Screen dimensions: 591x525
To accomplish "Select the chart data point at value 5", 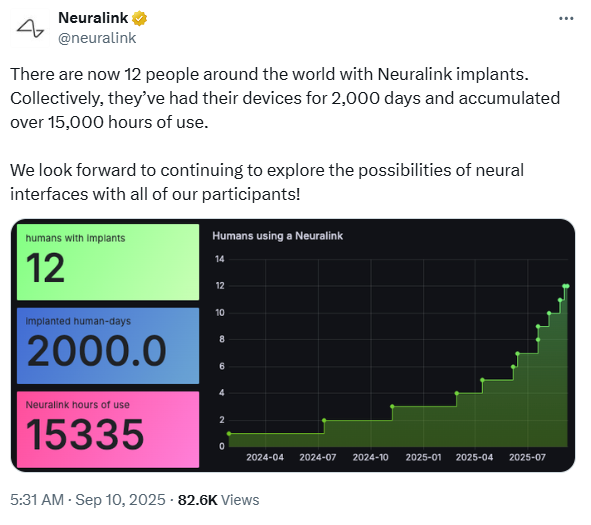I will (x=482, y=380).
